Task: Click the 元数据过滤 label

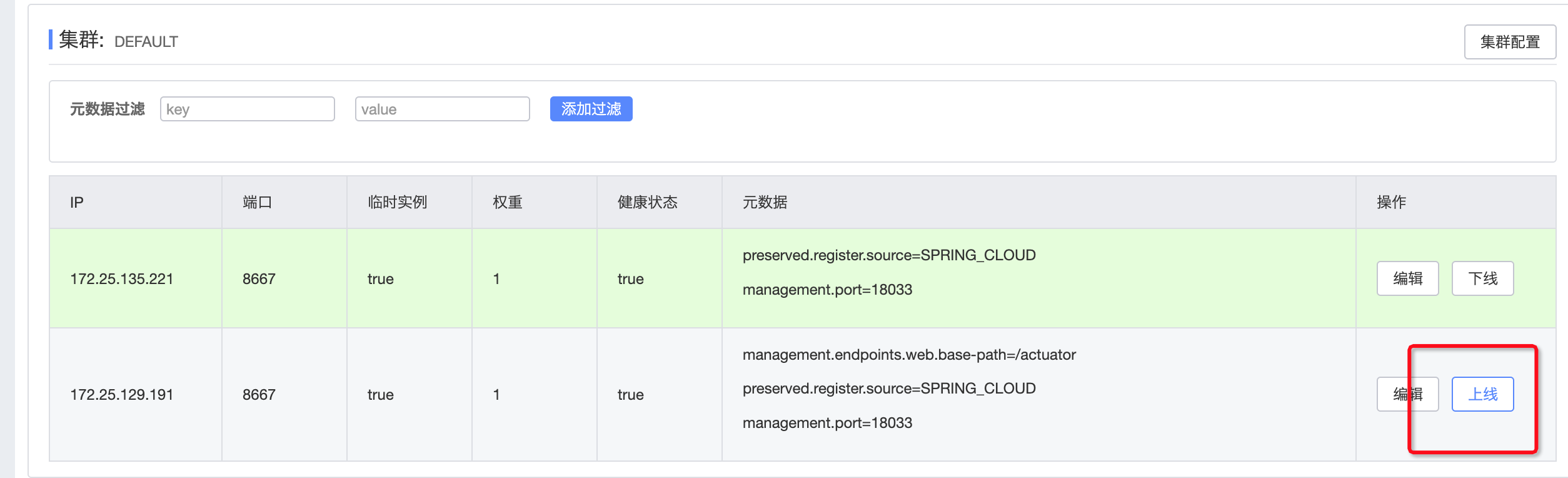Action: coord(107,109)
